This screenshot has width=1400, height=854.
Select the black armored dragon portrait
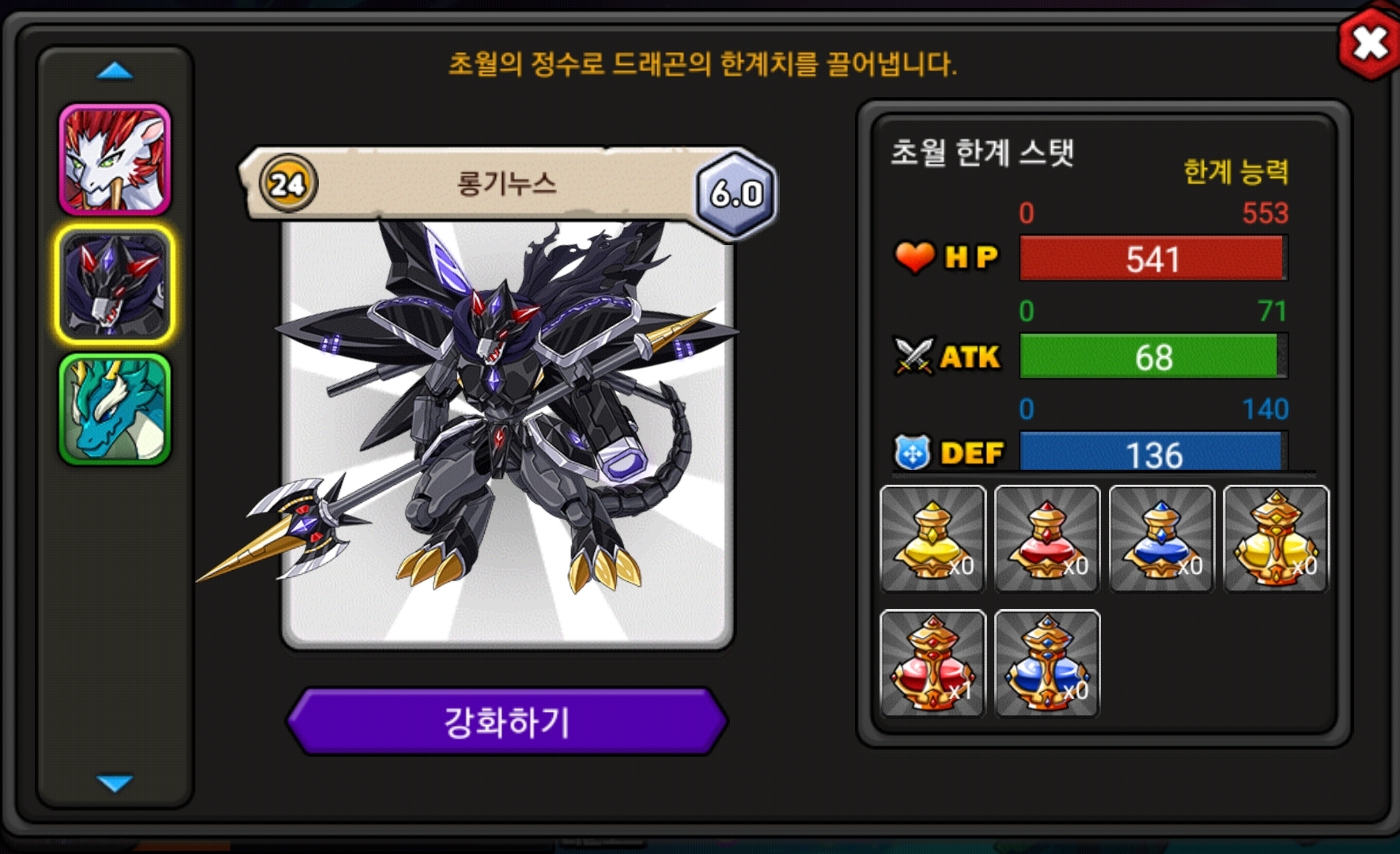(x=115, y=285)
